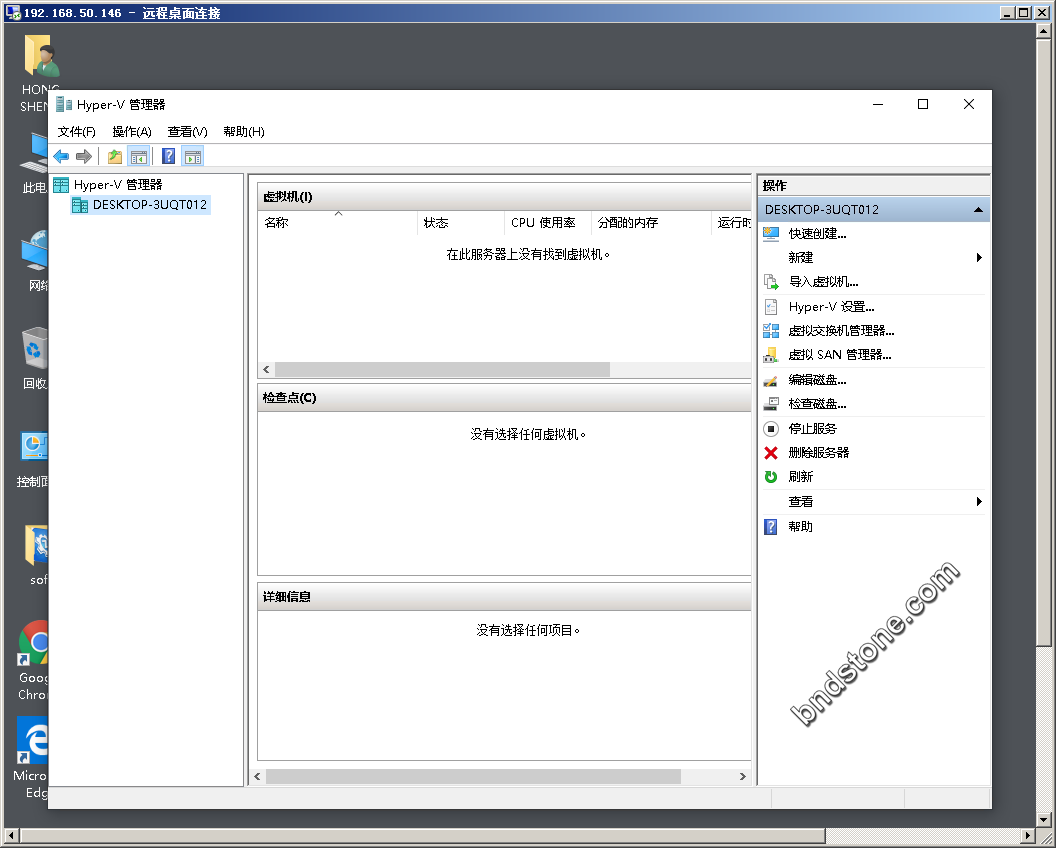Click 编辑磁盘... action link
The height and width of the screenshot is (848, 1056).
(x=818, y=381)
